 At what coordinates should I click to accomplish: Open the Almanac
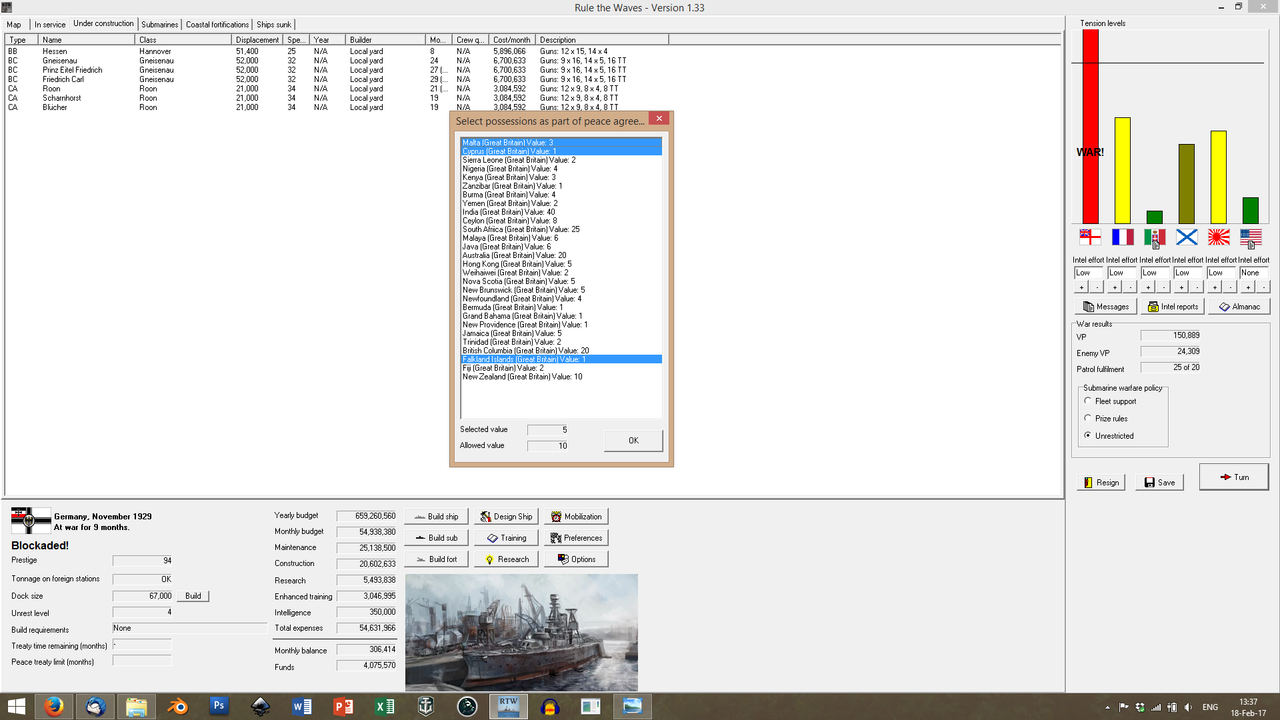[x=1239, y=306]
